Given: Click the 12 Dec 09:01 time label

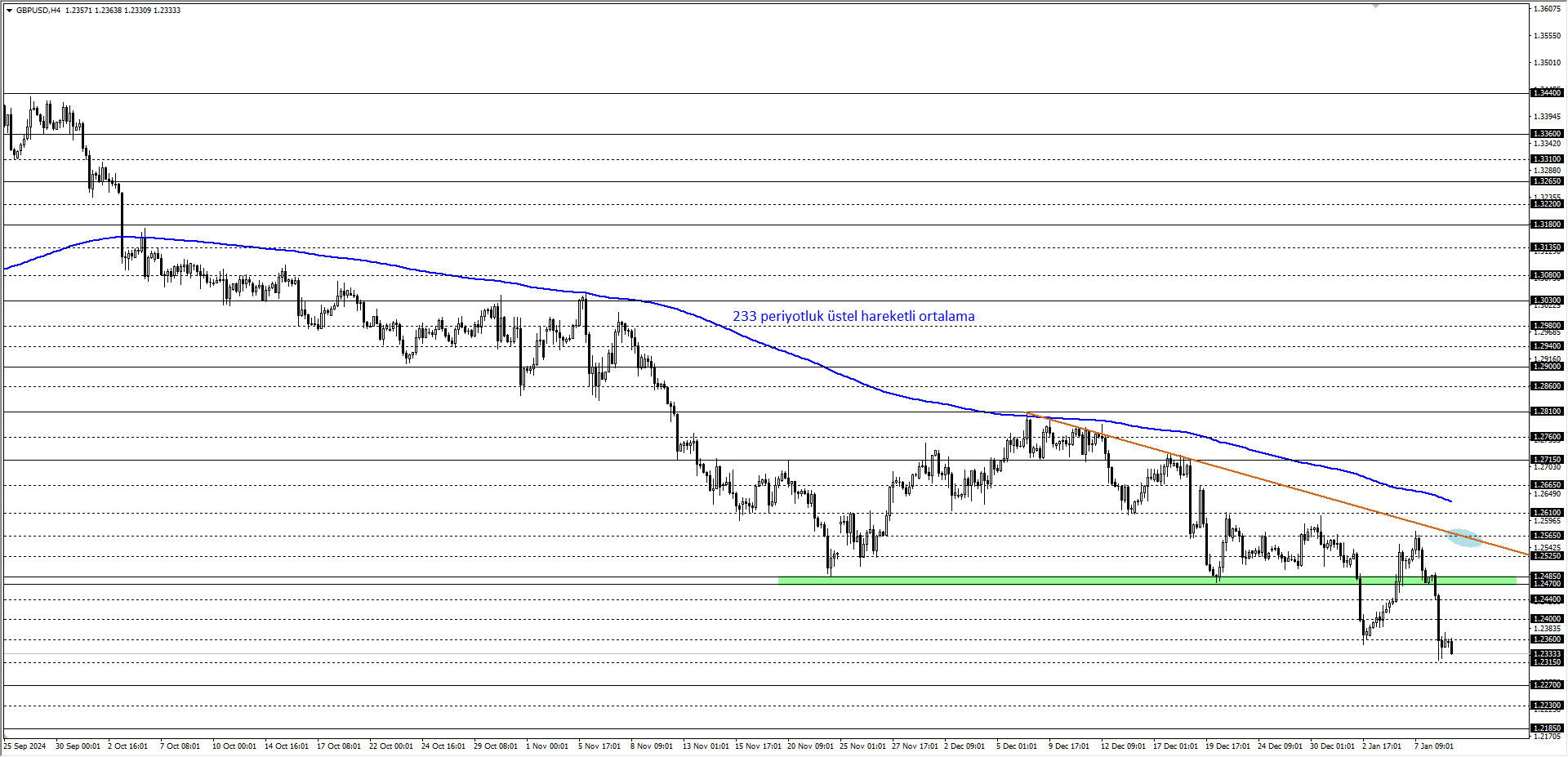Looking at the screenshot, I should coord(1124,746).
